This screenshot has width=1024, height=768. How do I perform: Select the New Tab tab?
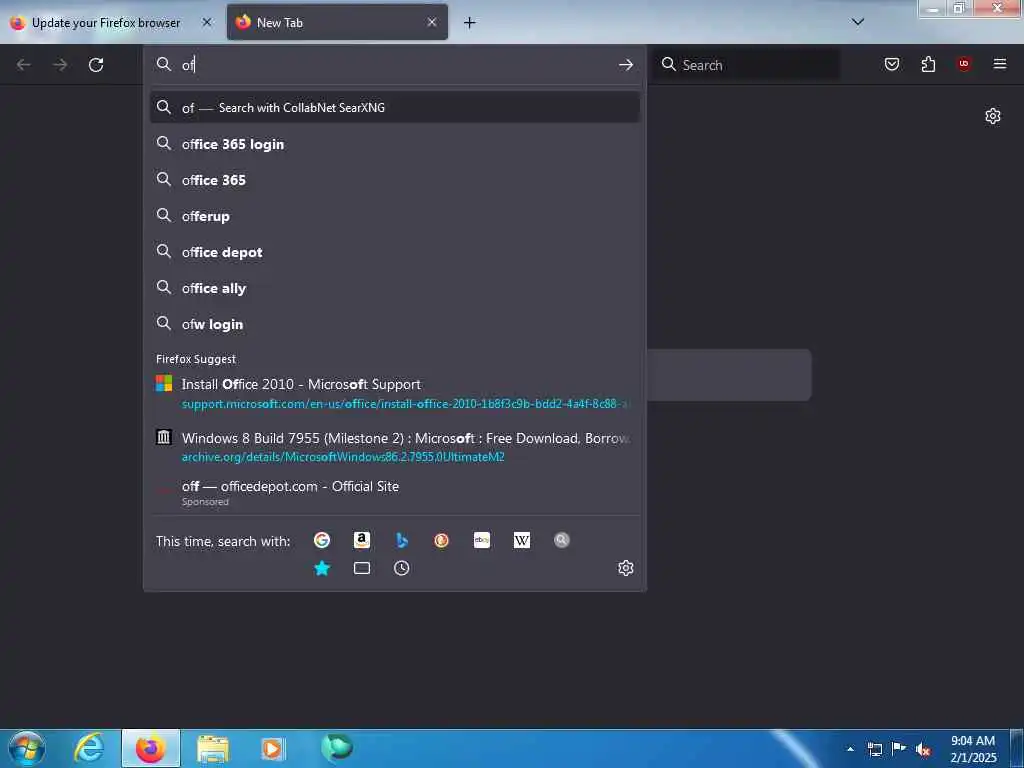tap(337, 22)
